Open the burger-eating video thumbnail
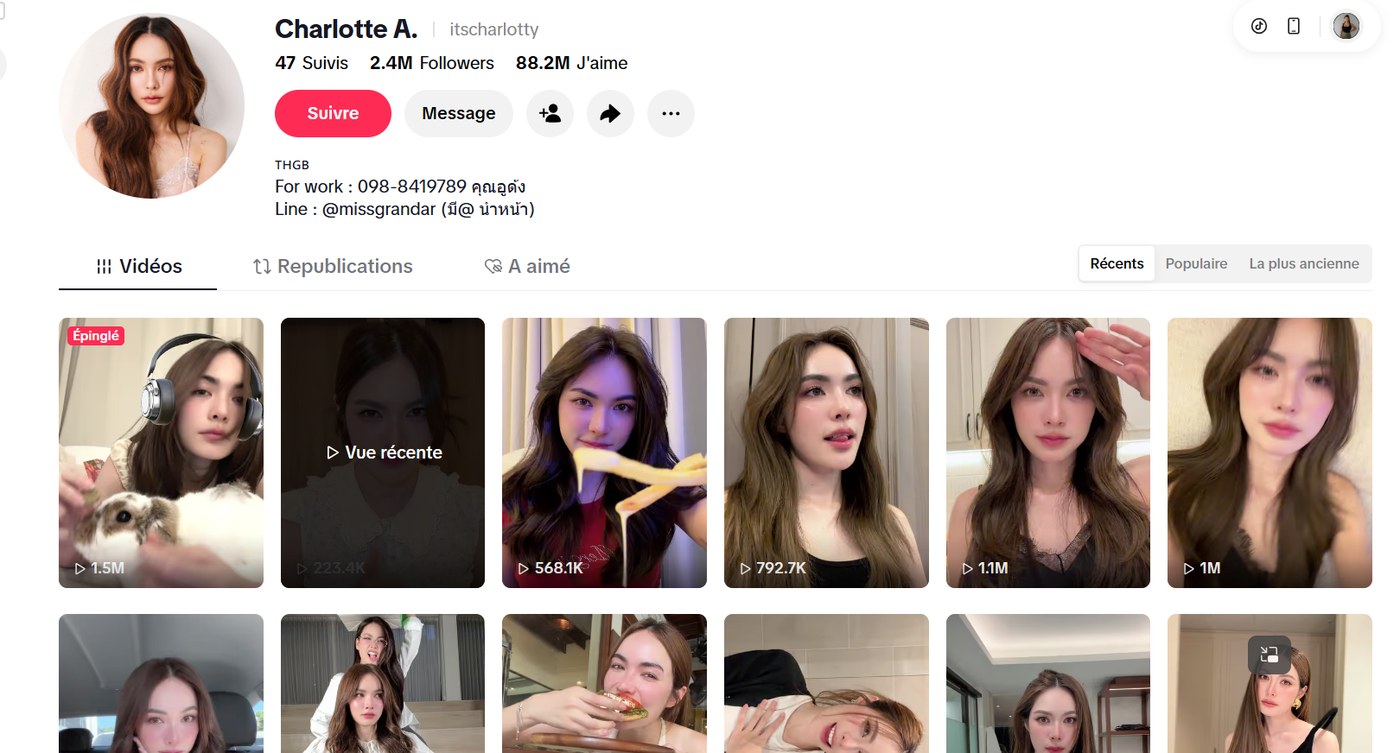Screen dimensions: 1400x753 pos(604,684)
